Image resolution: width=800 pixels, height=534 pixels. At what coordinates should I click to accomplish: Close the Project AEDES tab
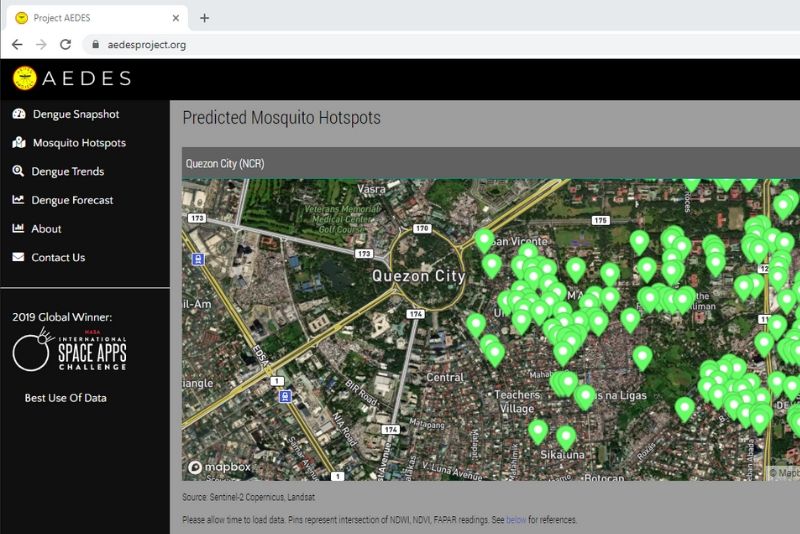pyautogui.click(x=176, y=18)
